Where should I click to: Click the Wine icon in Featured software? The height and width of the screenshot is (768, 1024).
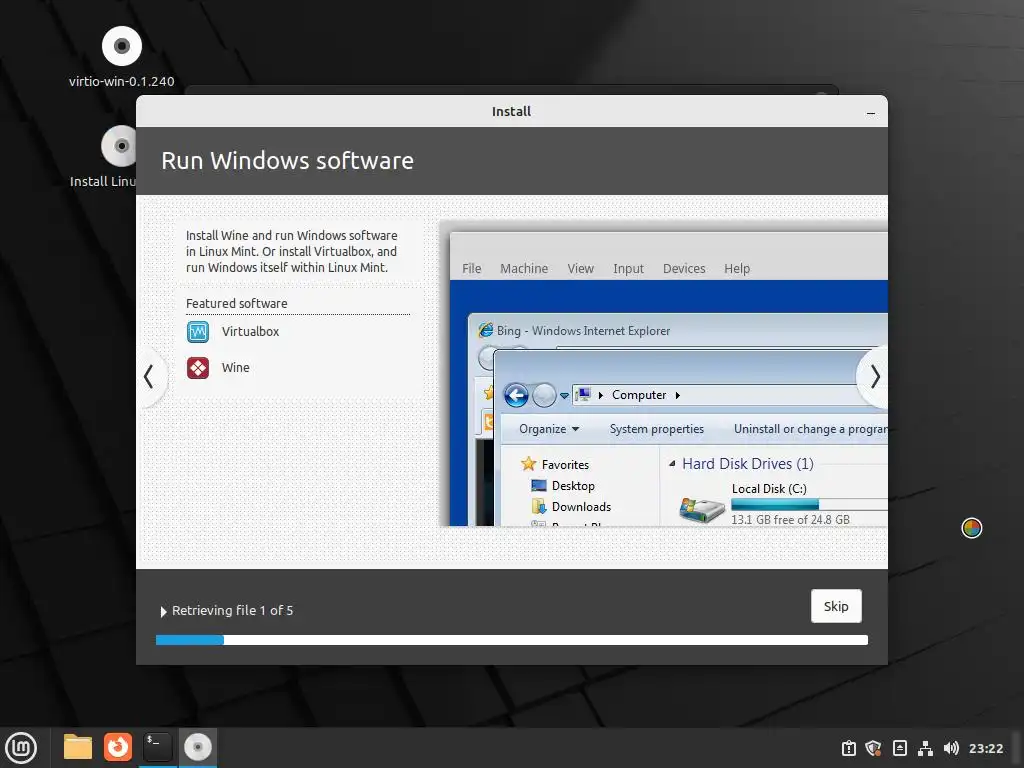(x=198, y=368)
